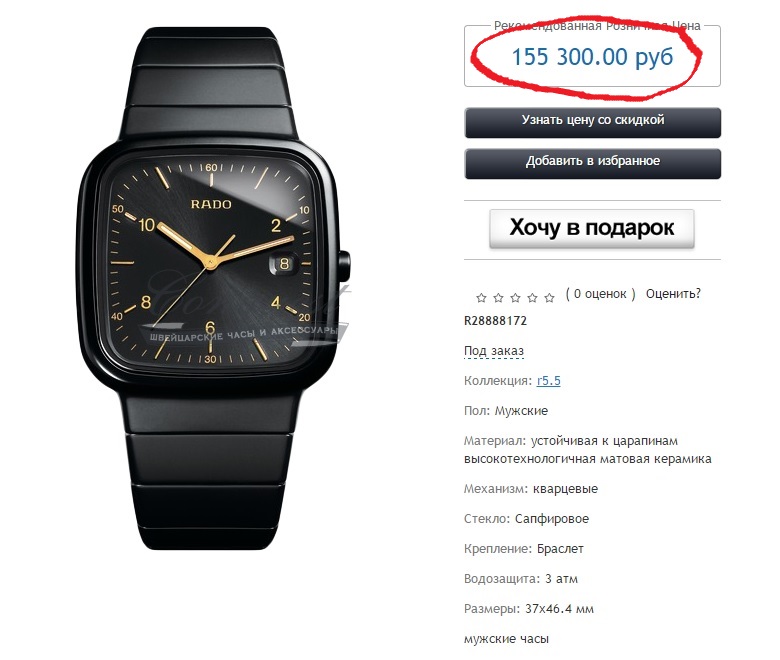
Task: Click 'Узнать цену со скидкой' button
Action: [592, 122]
